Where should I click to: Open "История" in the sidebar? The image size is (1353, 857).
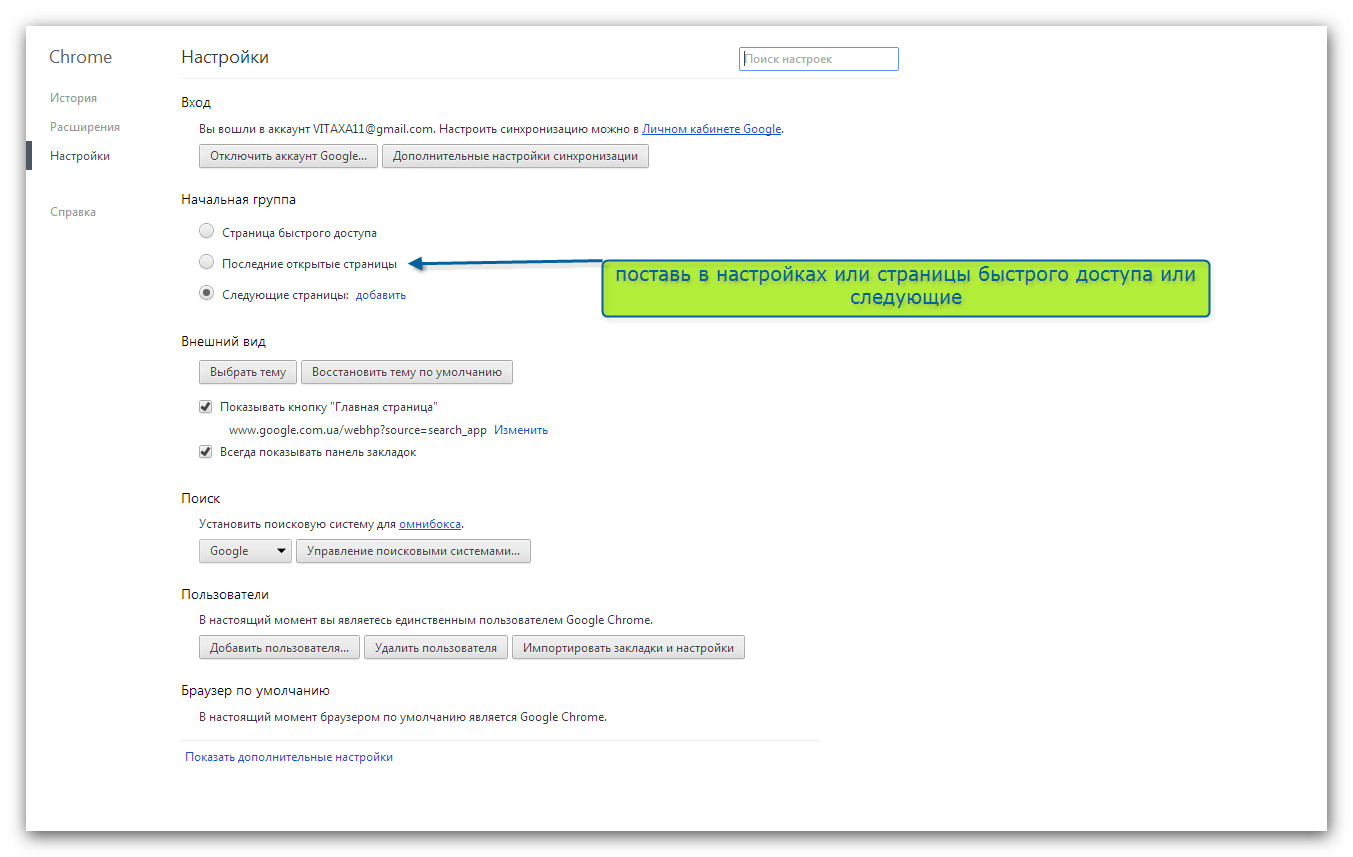[73, 98]
